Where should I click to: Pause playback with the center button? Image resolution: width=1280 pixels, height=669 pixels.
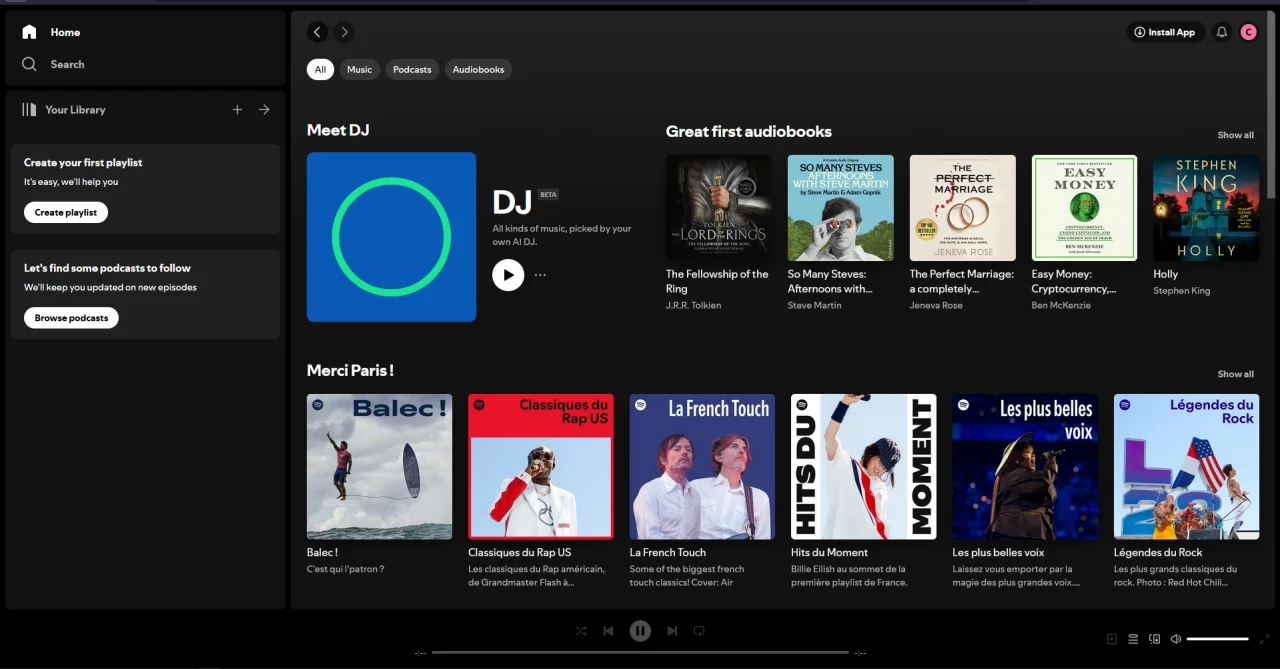pos(640,631)
